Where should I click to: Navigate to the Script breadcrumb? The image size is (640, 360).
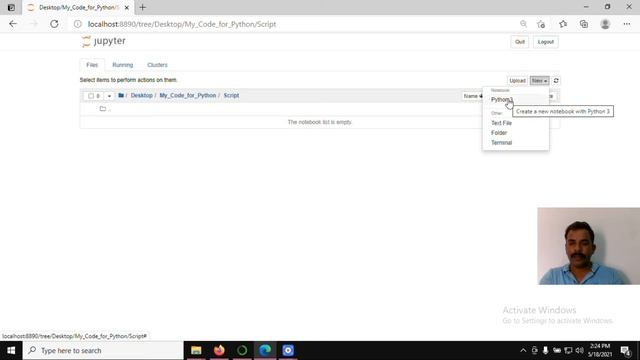pyautogui.click(x=231, y=96)
